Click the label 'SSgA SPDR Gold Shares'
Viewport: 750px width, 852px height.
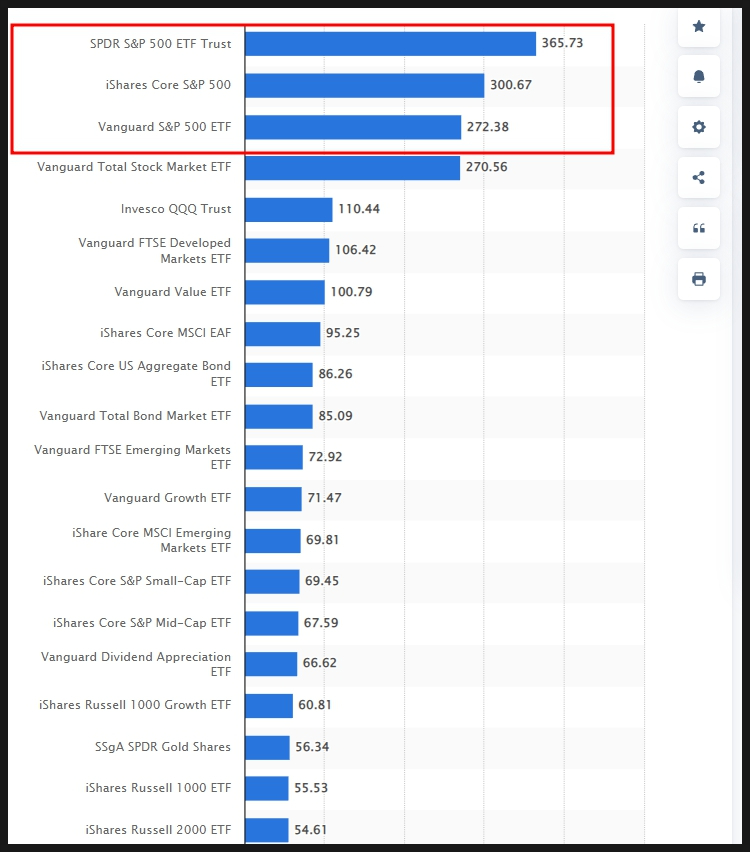tap(163, 747)
